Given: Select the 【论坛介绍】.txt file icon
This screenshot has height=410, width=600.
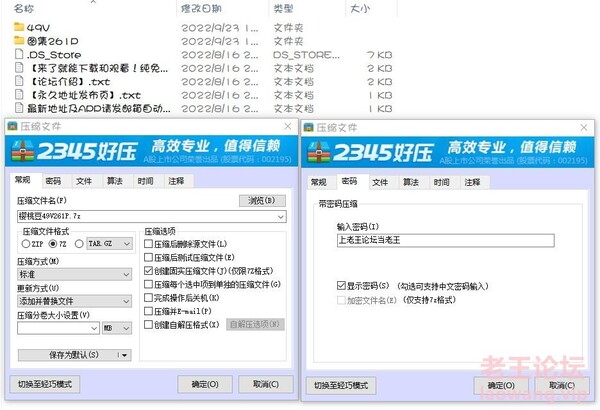Looking at the screenshot, I should 19,81.
